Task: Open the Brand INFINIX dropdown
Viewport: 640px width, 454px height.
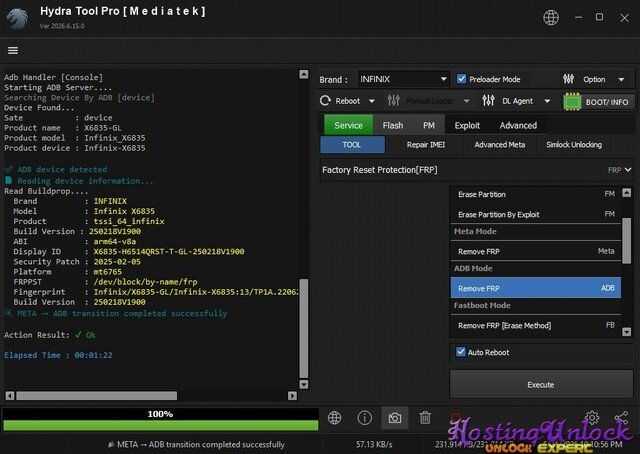Action: (403, 79)
